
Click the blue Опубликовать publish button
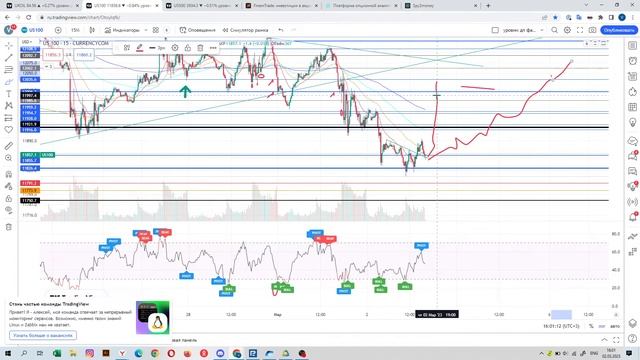619,30
